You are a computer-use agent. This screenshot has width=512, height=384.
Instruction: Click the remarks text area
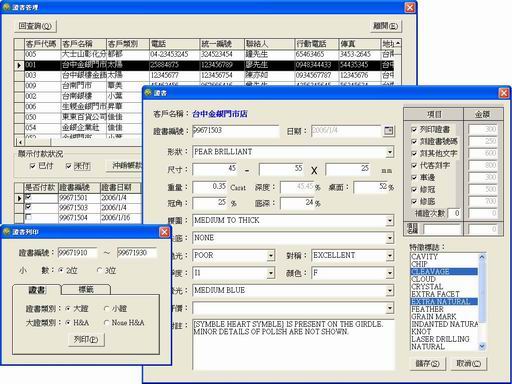pyautogui.click(x=293, y=344)
